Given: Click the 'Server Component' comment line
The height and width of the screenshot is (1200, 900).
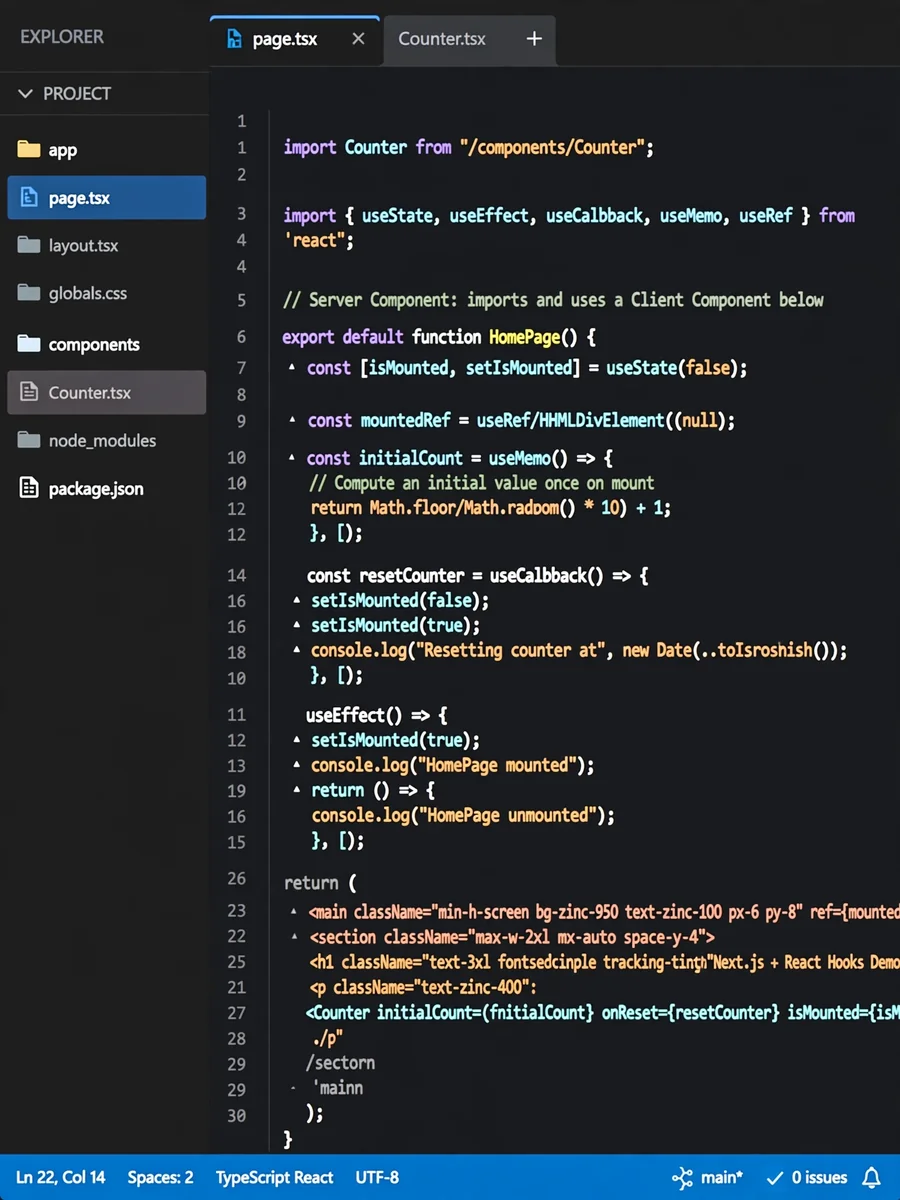Looking at the screenshot, I should (x=554, y=300).
